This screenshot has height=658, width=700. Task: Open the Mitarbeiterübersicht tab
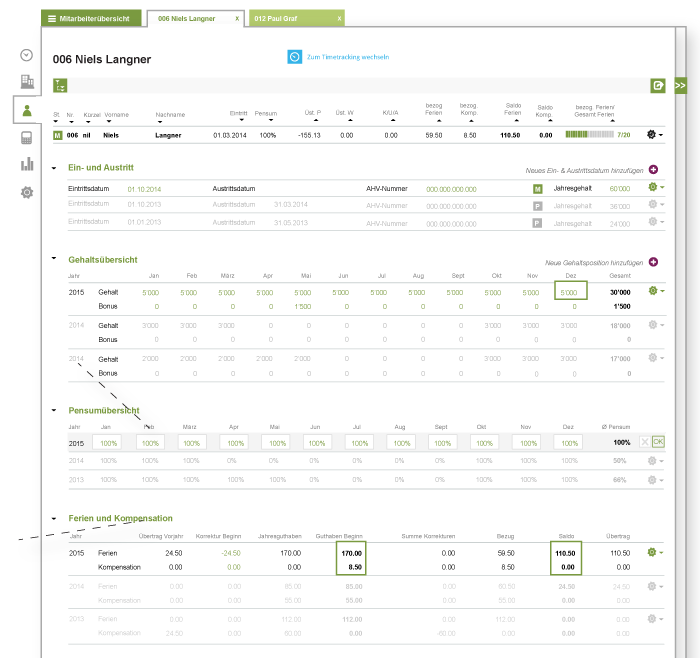[x=92, y=18]
